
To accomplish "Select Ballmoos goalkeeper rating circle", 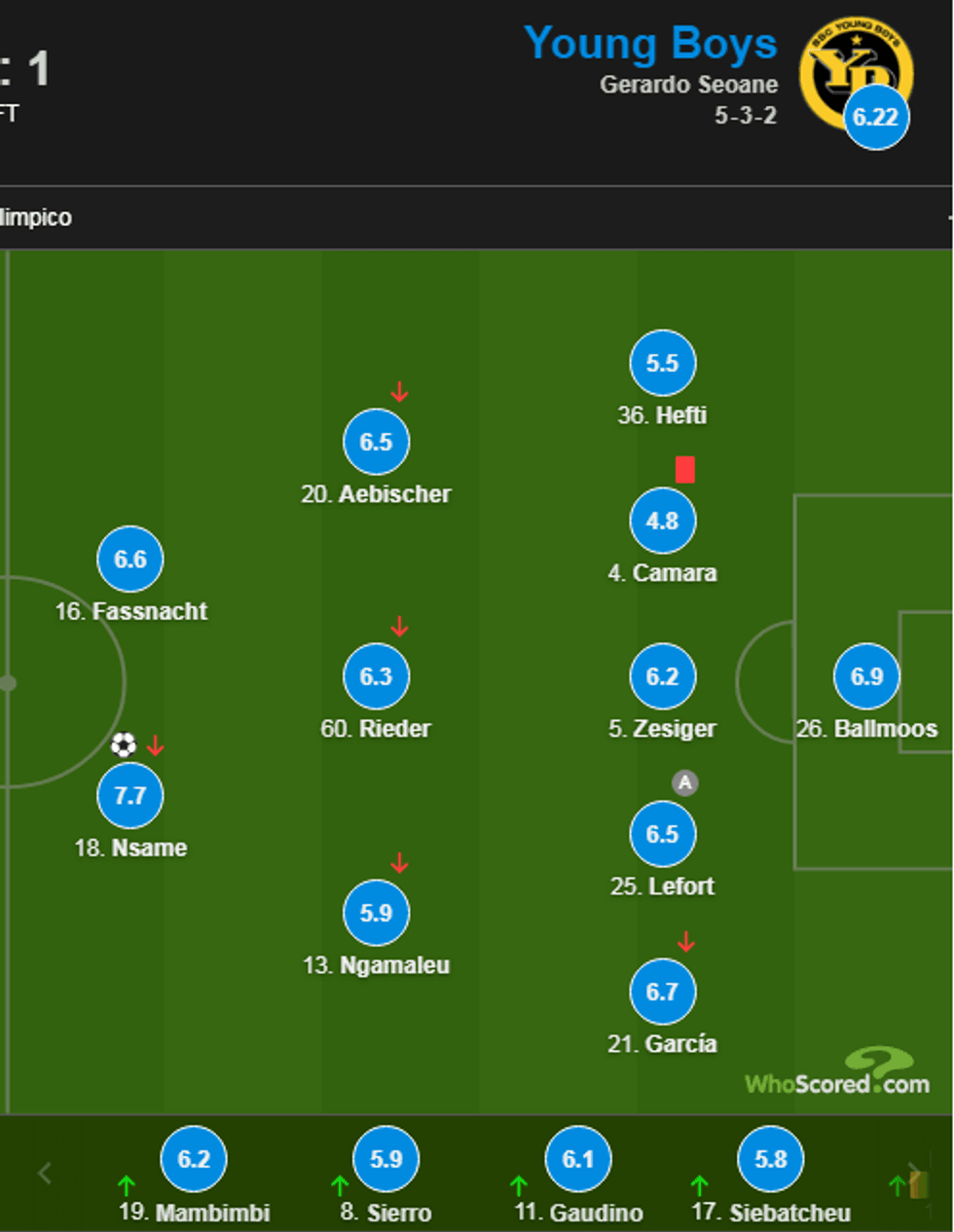I will (x=866, y=676).
